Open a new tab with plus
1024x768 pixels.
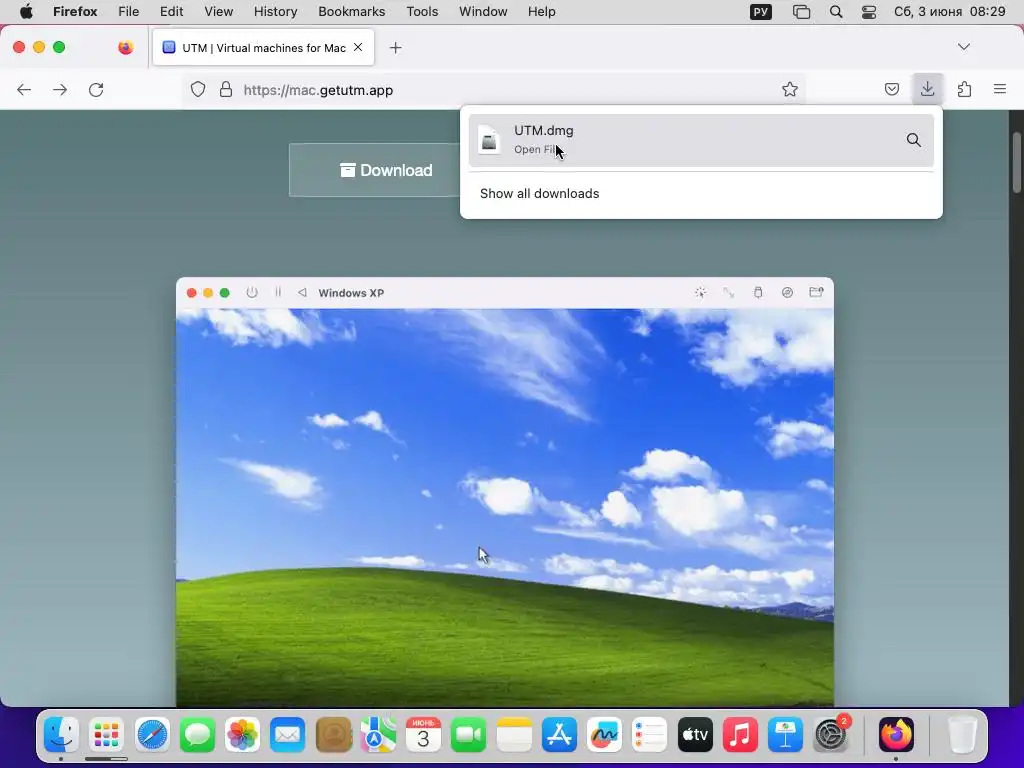395,48
